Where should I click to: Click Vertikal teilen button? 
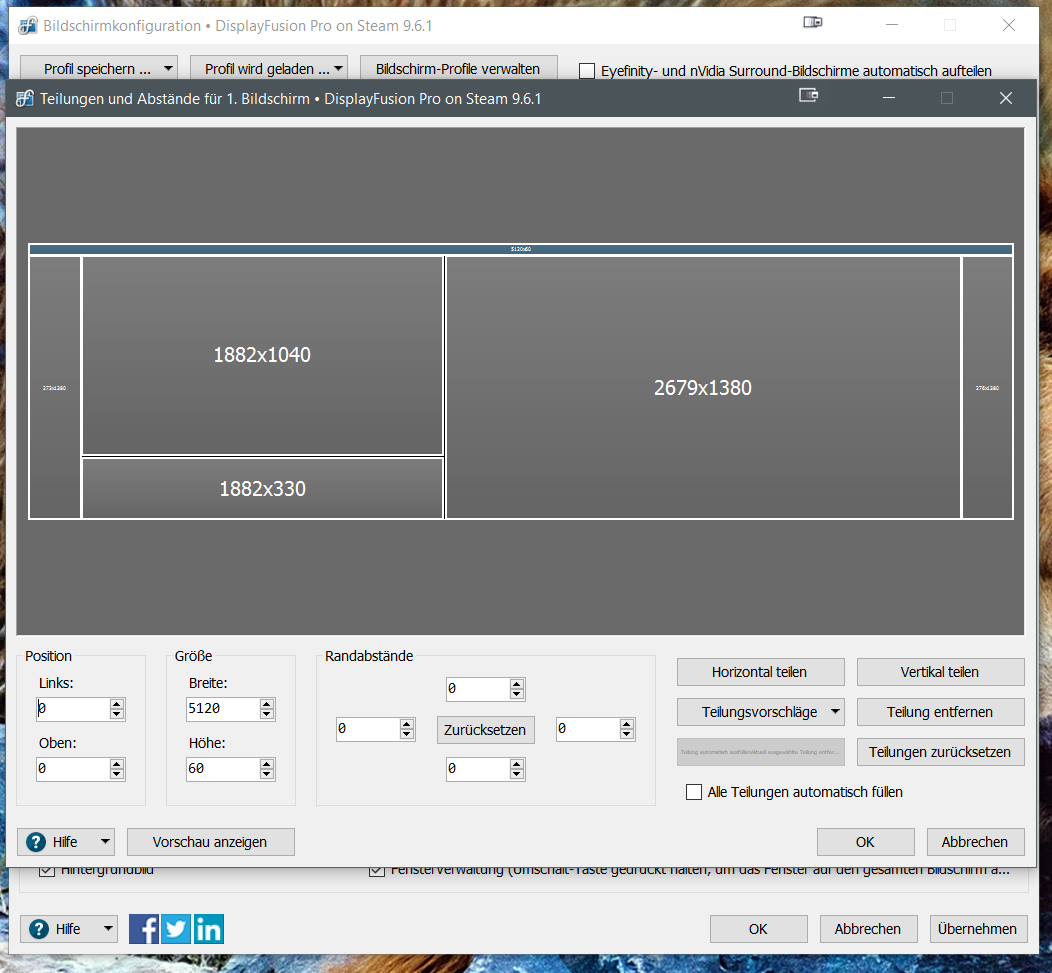click(x=940, y=672)
